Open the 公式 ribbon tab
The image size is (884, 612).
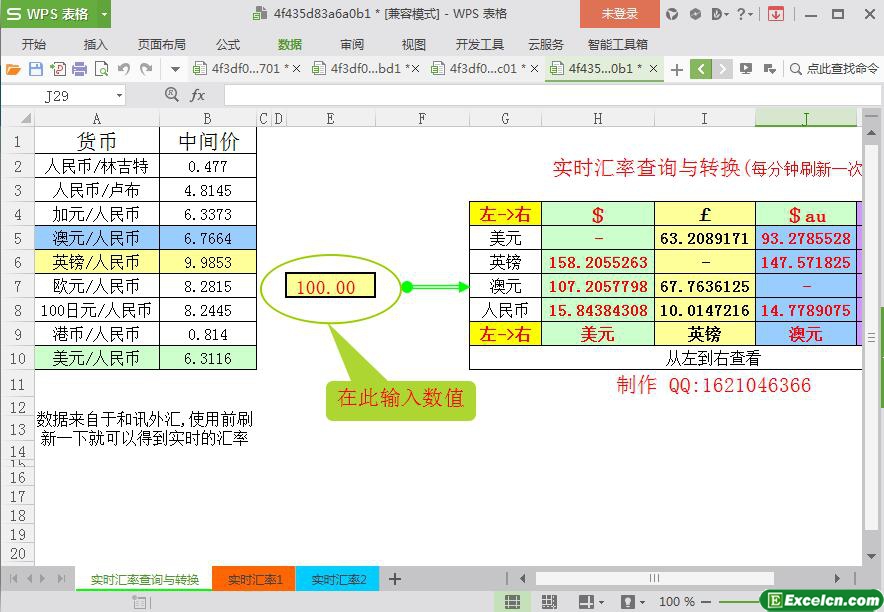click(228, 45)
